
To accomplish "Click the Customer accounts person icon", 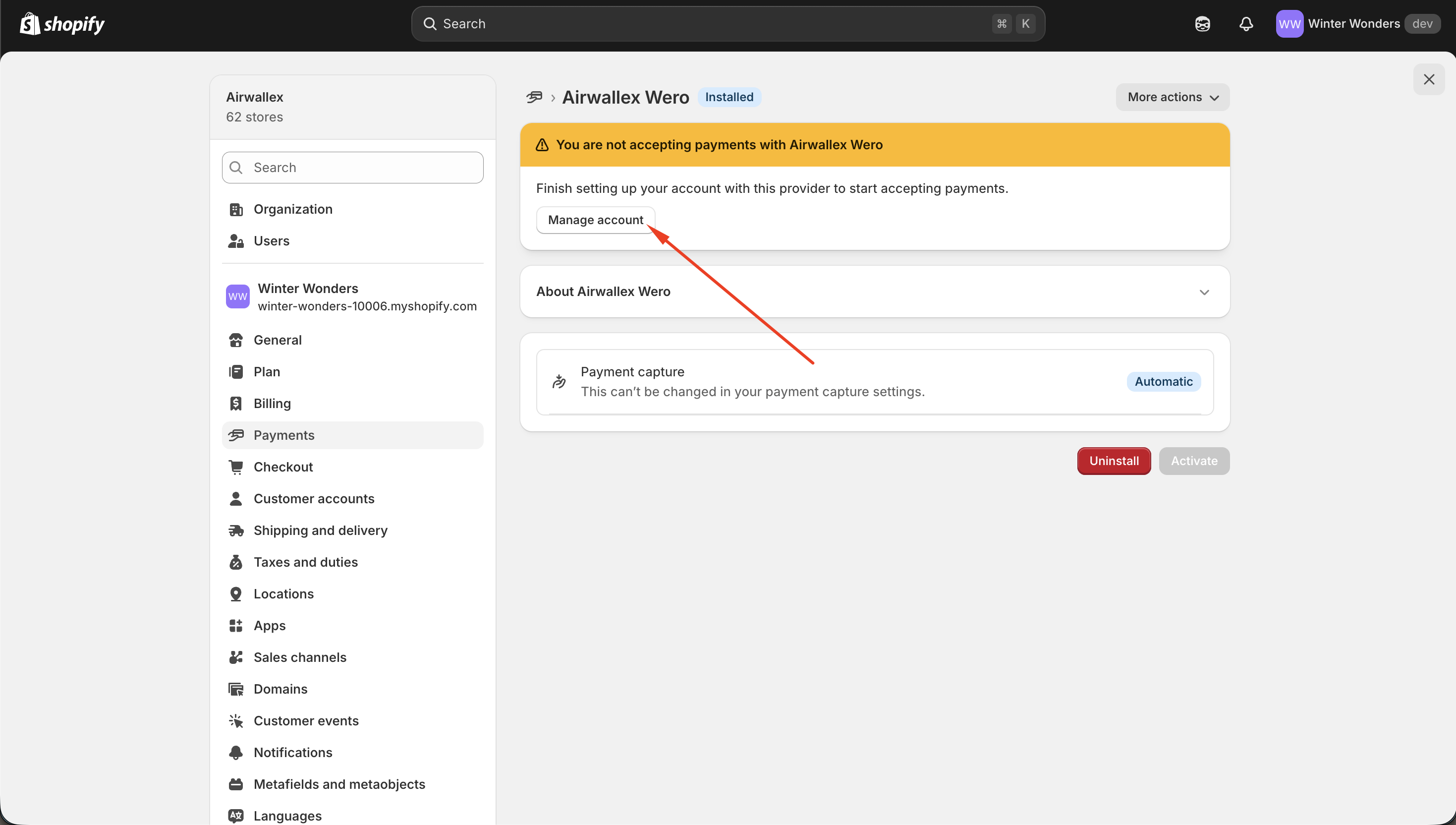I will (x=235, y=499).
